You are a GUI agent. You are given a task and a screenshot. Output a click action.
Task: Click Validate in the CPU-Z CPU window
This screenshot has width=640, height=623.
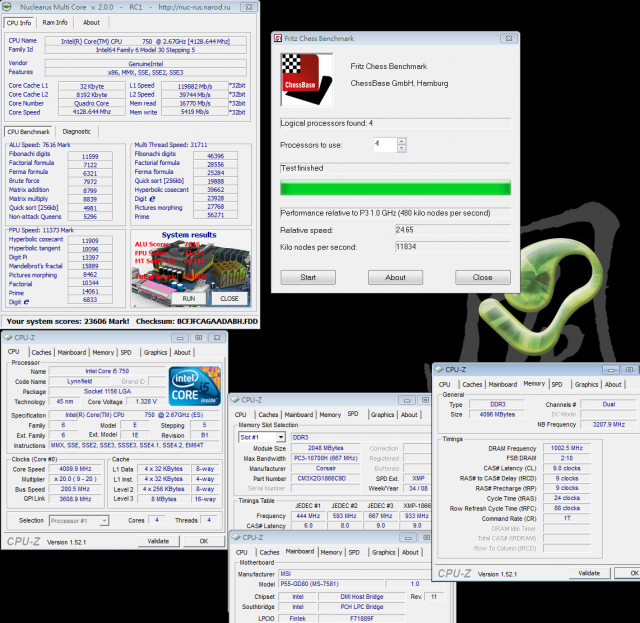158,541
